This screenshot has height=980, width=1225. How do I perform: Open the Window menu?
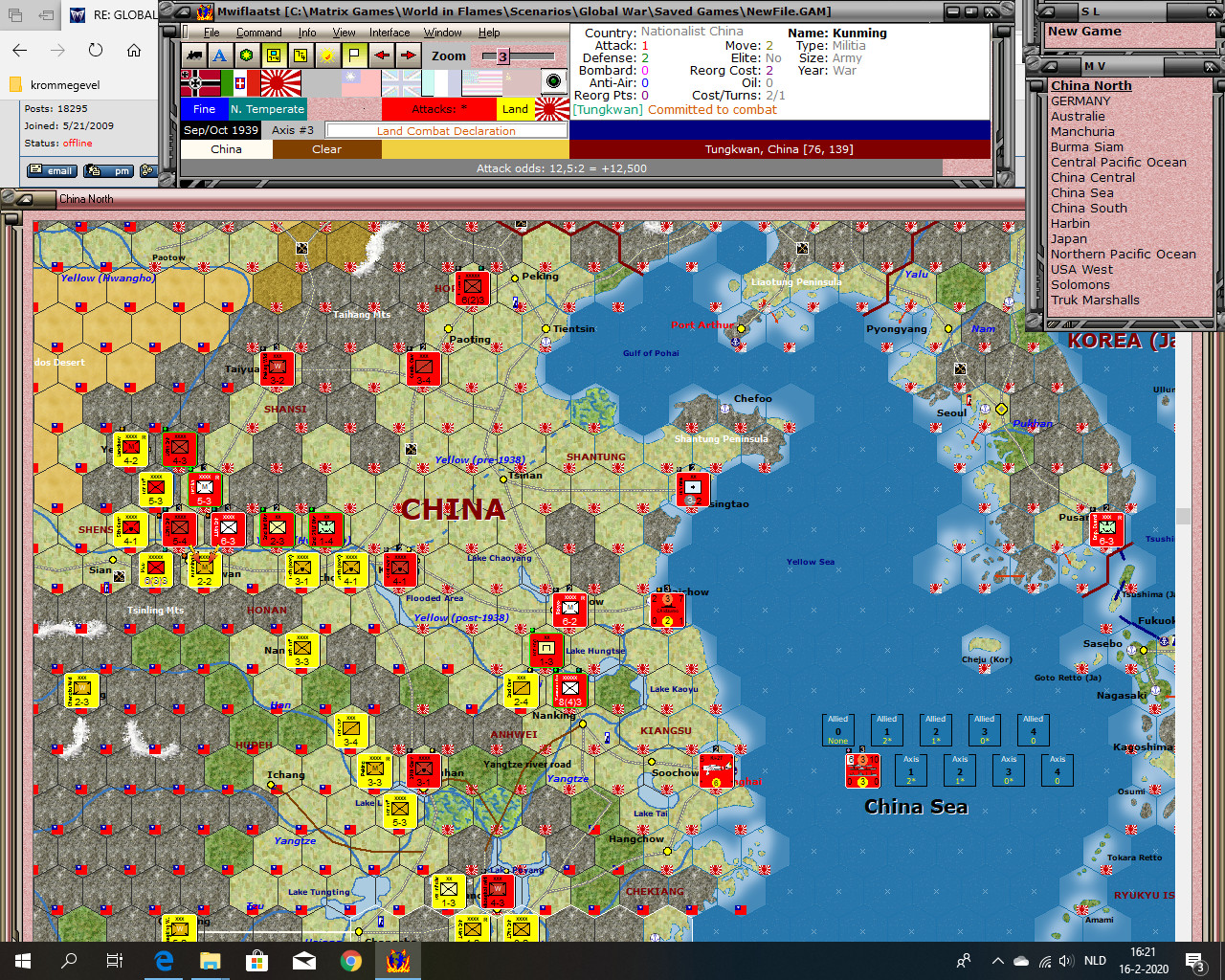443,33
